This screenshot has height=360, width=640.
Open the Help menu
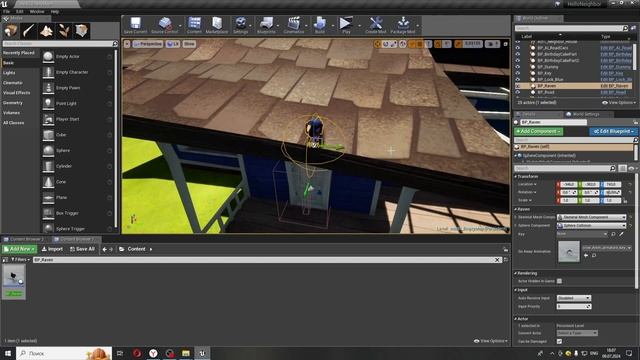[x=55, y=12]
